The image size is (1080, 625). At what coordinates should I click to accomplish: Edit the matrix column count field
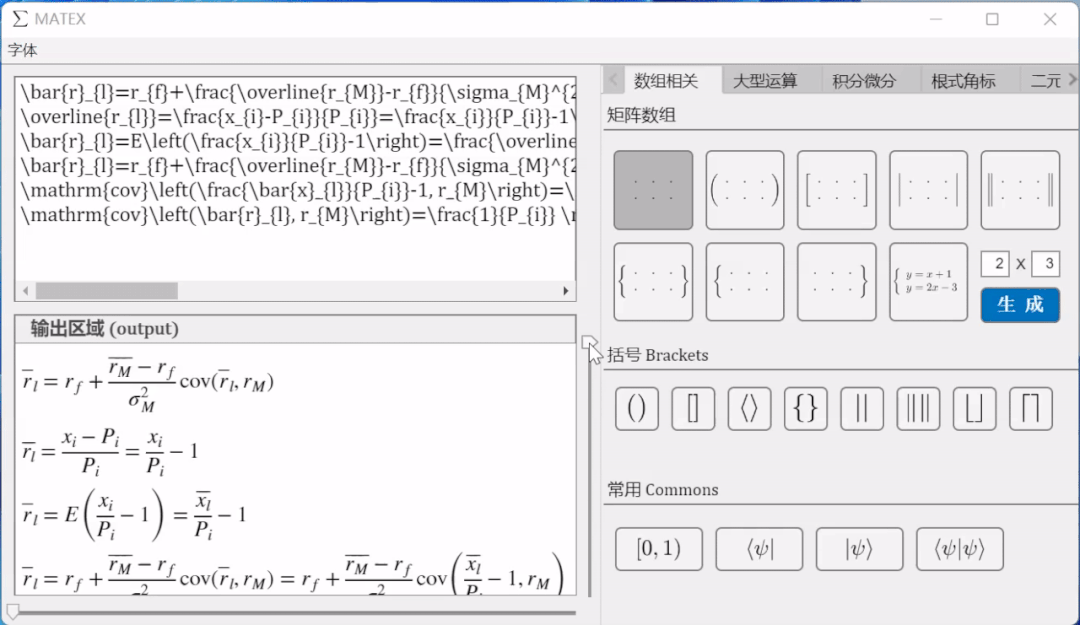[x=1046, y=263]
